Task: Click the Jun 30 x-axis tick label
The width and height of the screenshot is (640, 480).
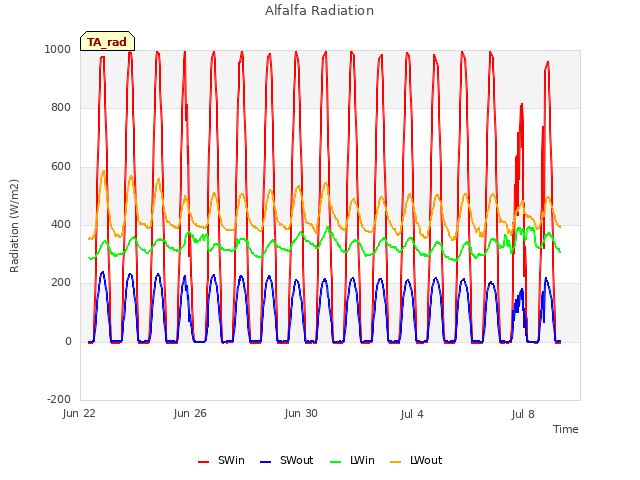Action: coord(301,413)
